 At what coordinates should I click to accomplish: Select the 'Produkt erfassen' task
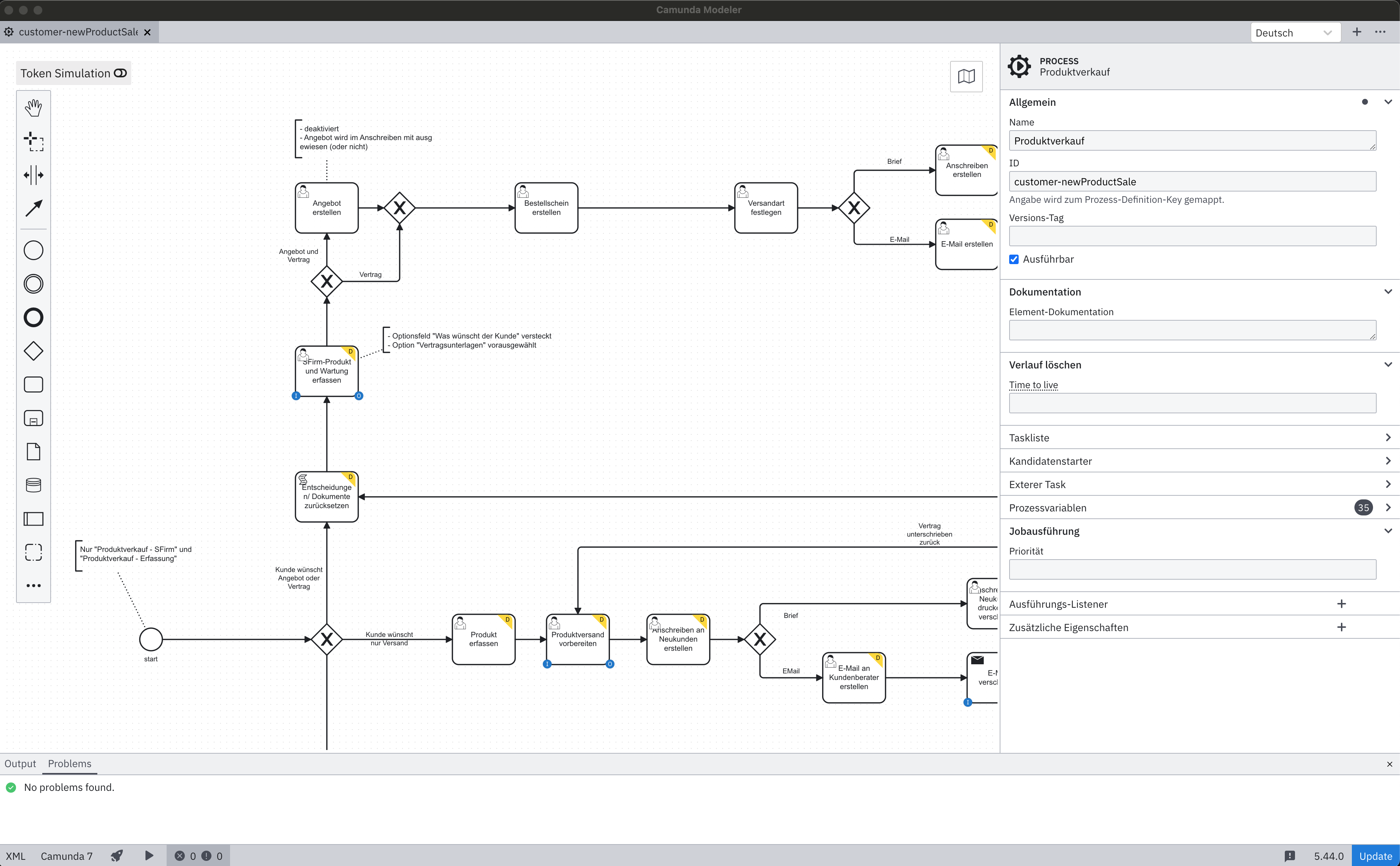pyautogui.click(x=484, y=639)
